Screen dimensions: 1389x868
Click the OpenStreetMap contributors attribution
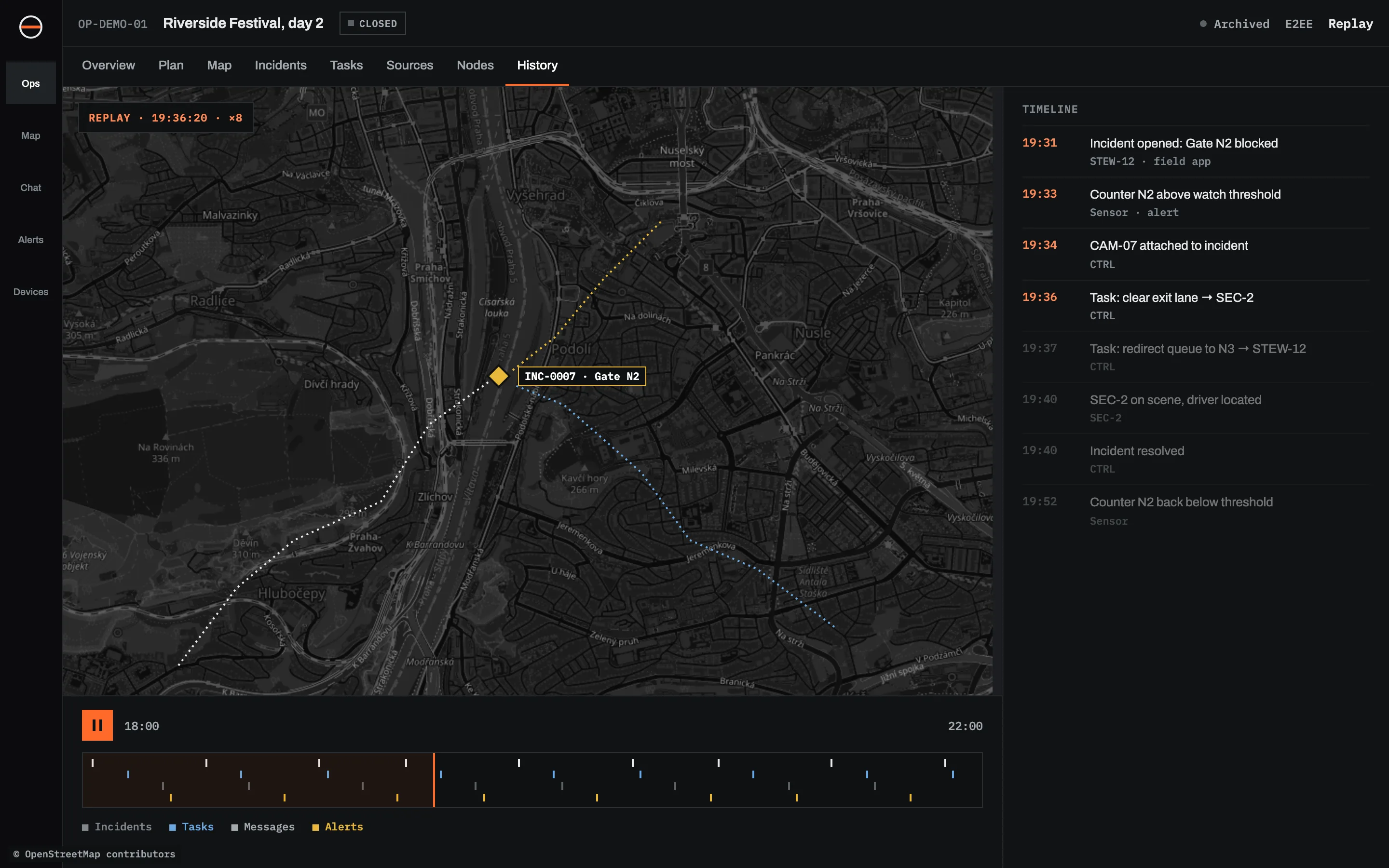click(94, 854)
